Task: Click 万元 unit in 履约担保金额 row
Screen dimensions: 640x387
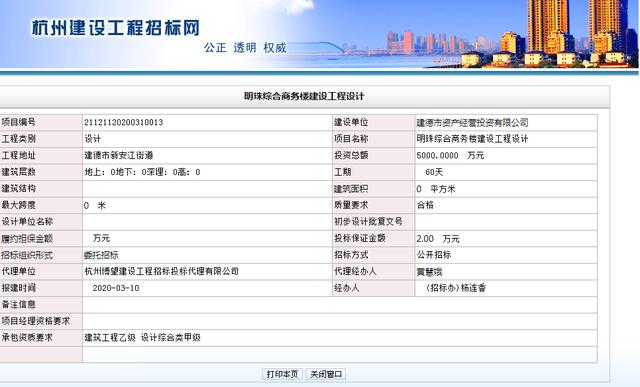Action: [101, 238]
